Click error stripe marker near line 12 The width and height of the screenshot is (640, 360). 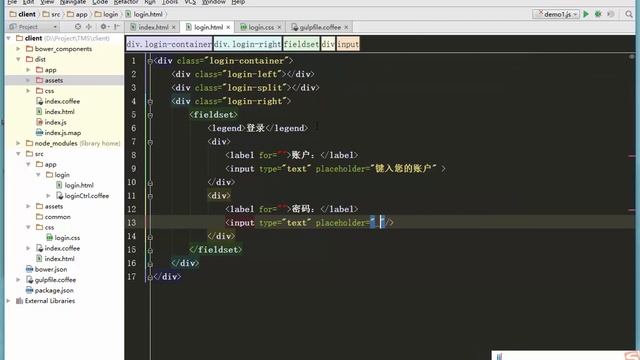(x=632, y=210)
